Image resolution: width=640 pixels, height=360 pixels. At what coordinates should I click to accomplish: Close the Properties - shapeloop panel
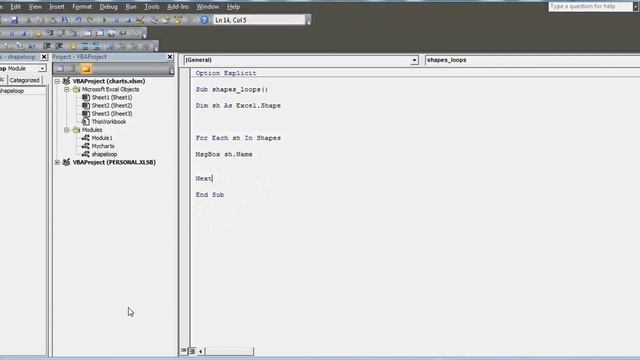44,57
